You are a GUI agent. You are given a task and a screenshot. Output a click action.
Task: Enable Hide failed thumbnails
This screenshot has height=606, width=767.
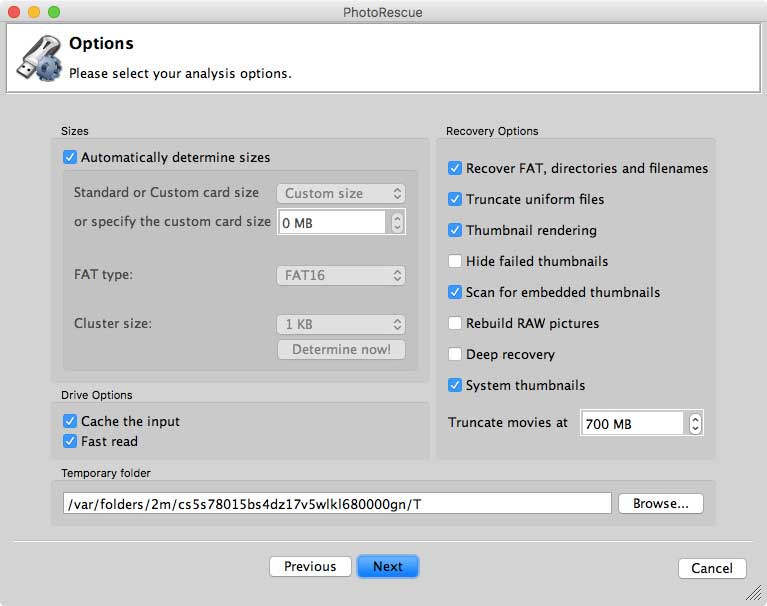tap(455, 261)
